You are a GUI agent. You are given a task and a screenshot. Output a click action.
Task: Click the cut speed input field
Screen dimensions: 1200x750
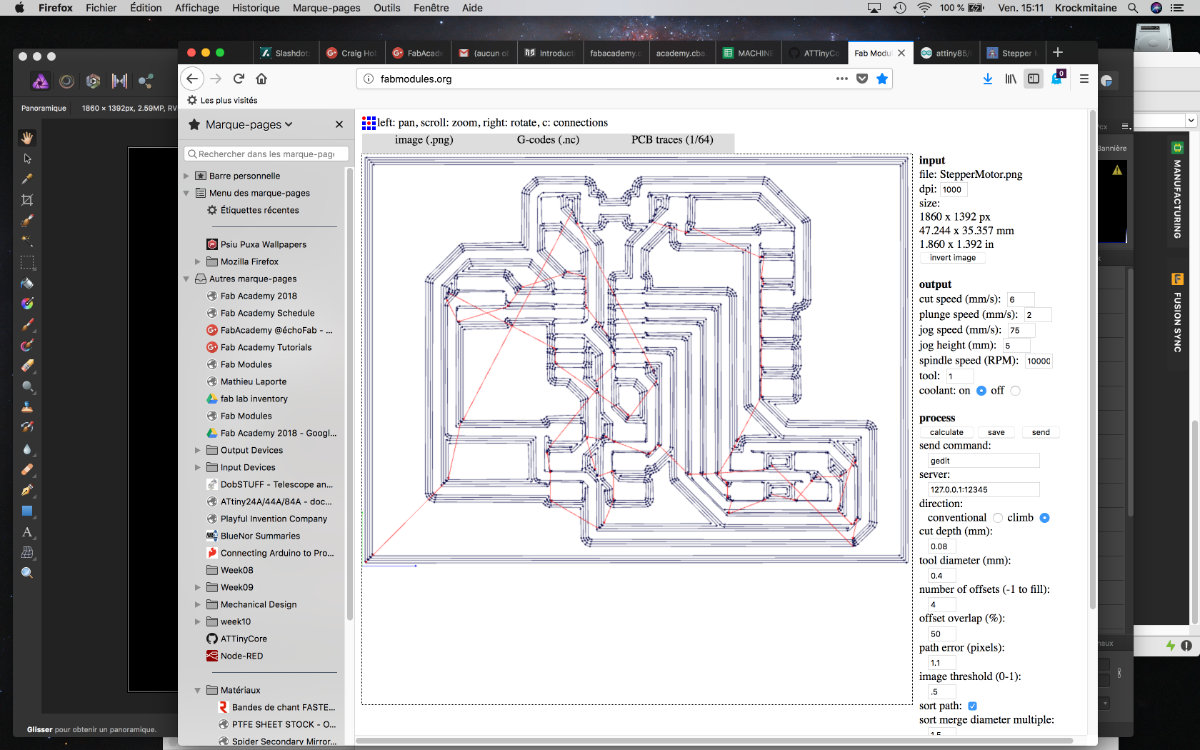point(1020,299)
